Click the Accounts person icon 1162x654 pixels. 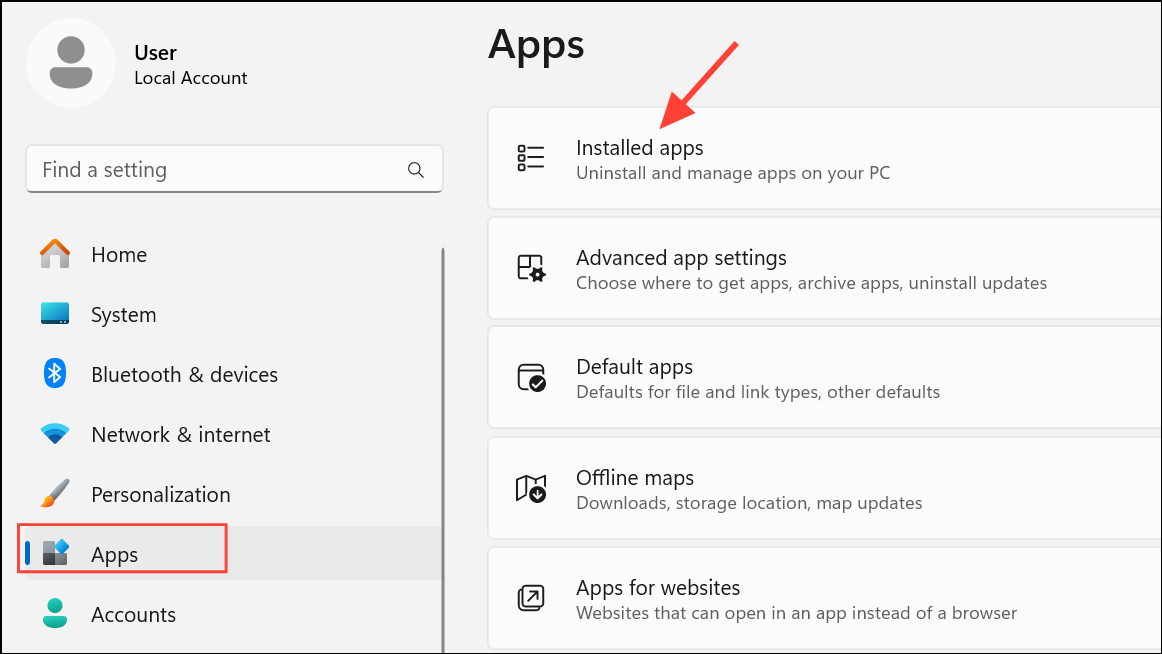55,613
